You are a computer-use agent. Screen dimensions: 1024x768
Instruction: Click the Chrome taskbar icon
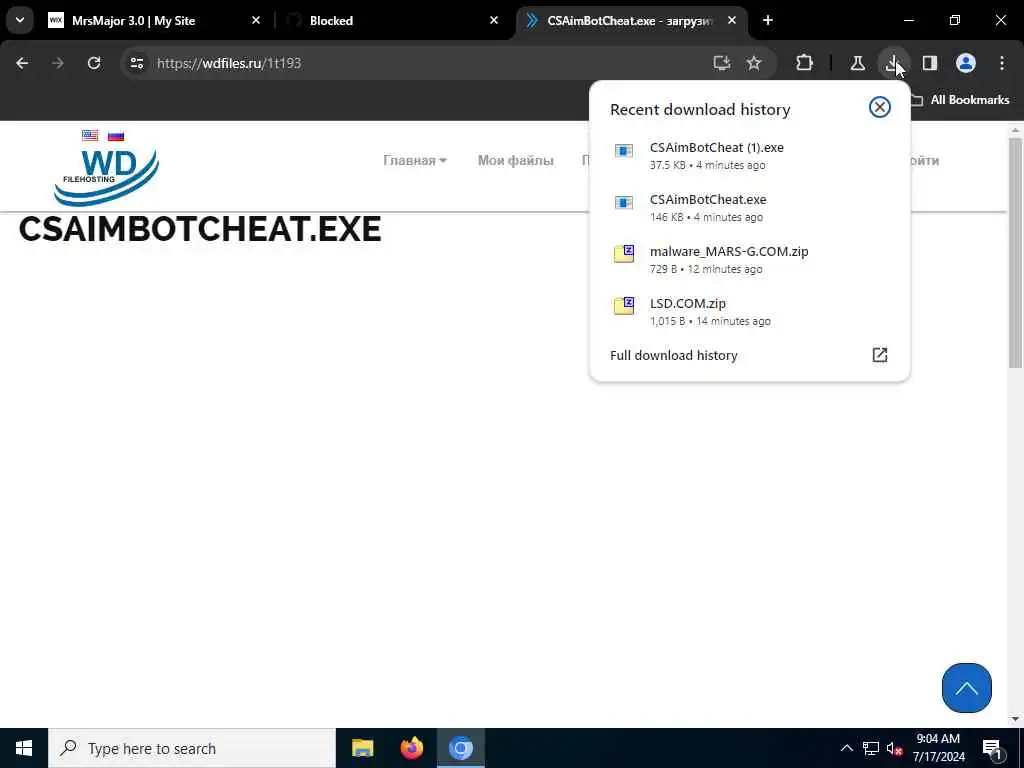tap(460, 748)
